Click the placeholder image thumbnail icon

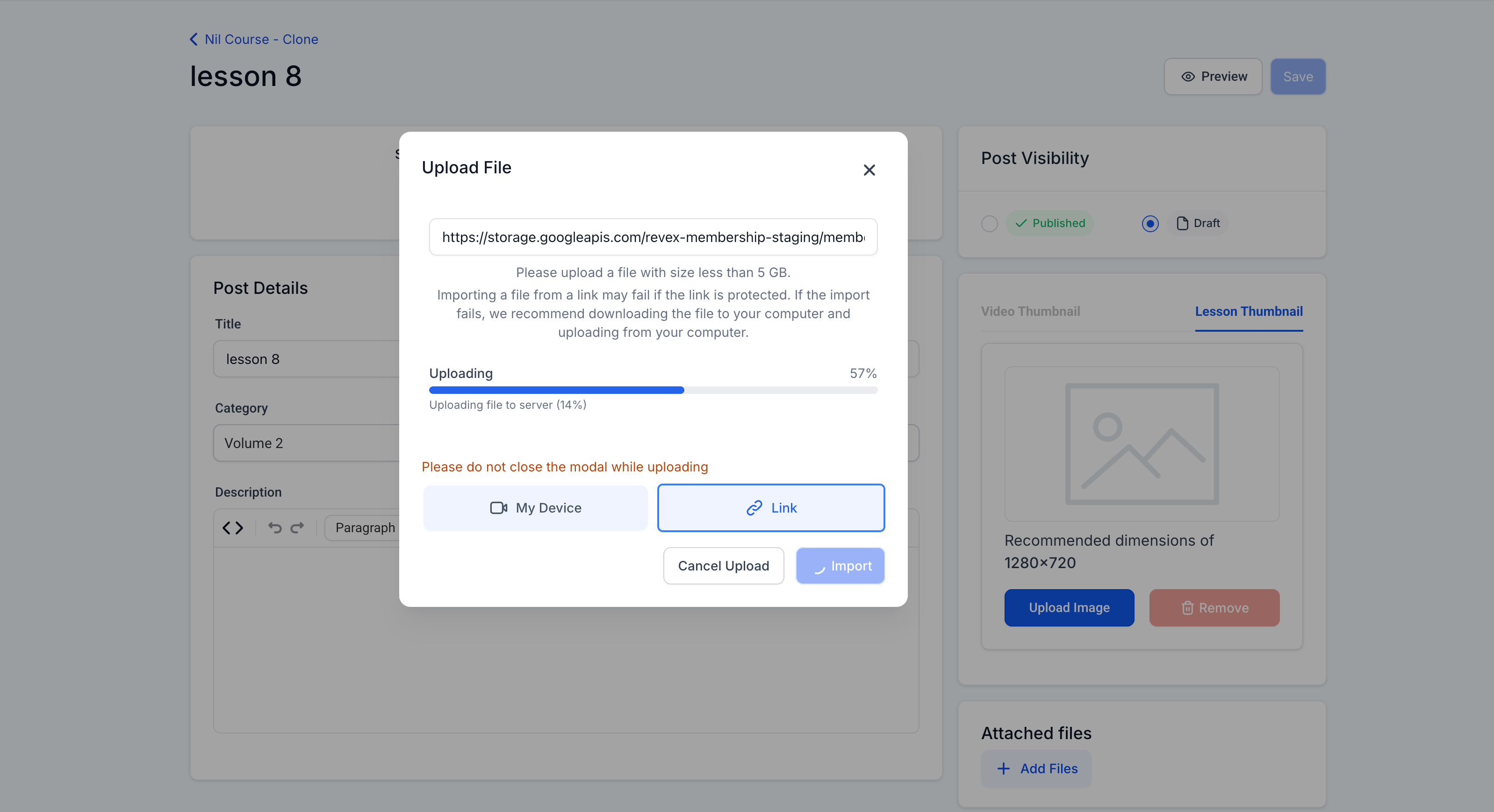[x=1142, y=443]
